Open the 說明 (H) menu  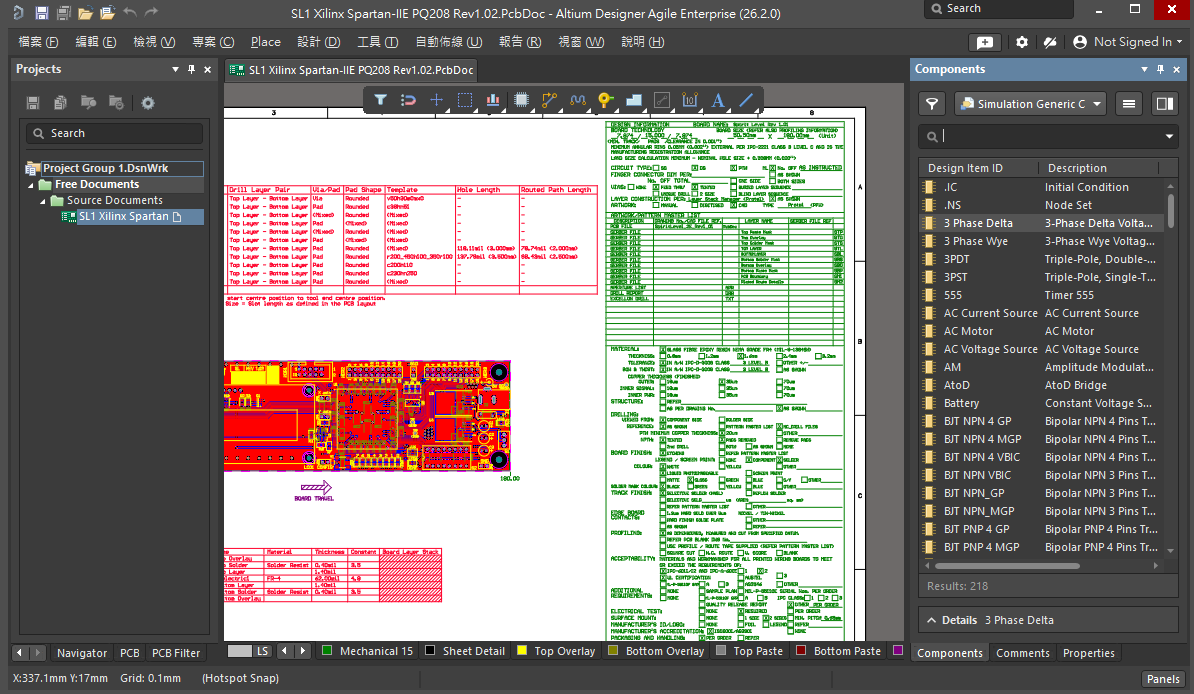coord(643,42)
